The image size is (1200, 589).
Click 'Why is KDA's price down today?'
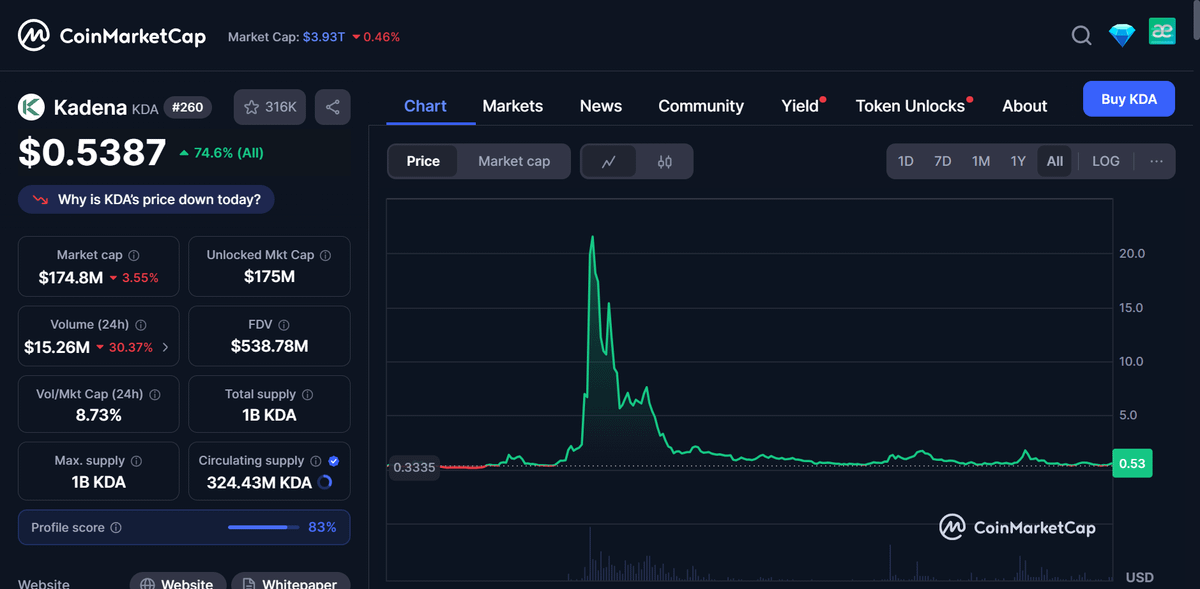coord(146,199)
